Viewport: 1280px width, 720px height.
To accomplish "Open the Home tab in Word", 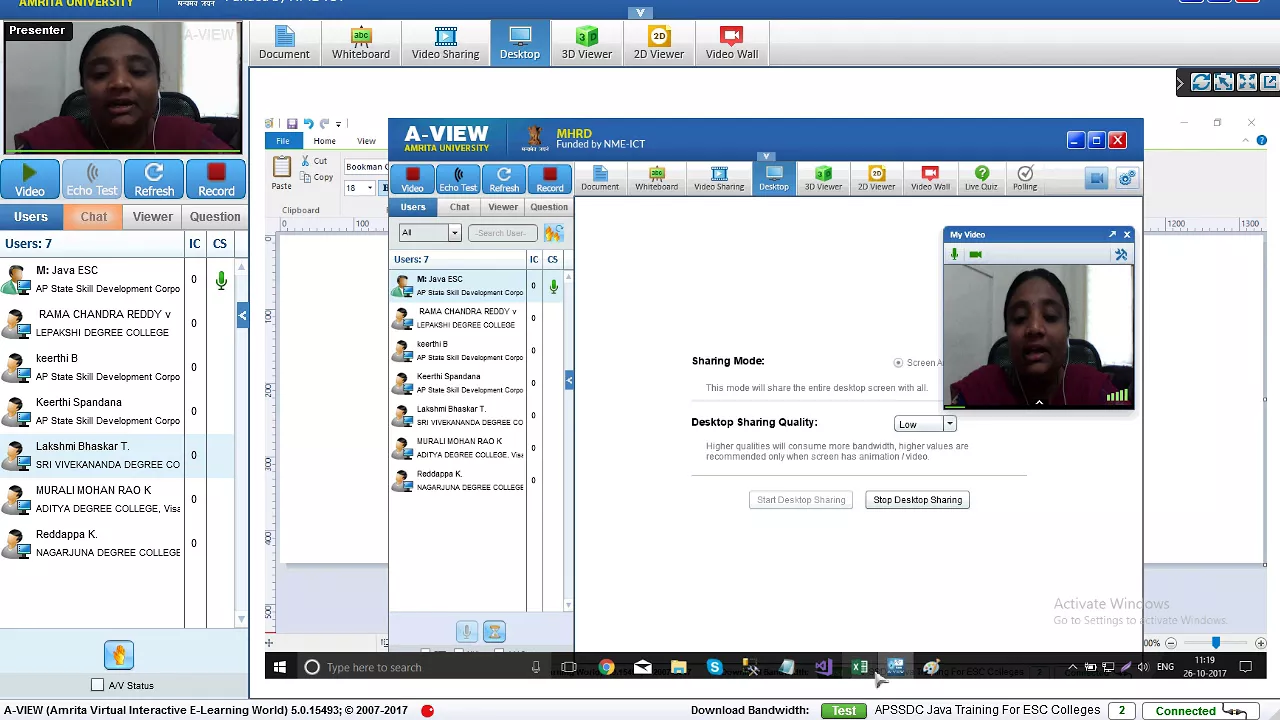I will (x=324, y=141).
